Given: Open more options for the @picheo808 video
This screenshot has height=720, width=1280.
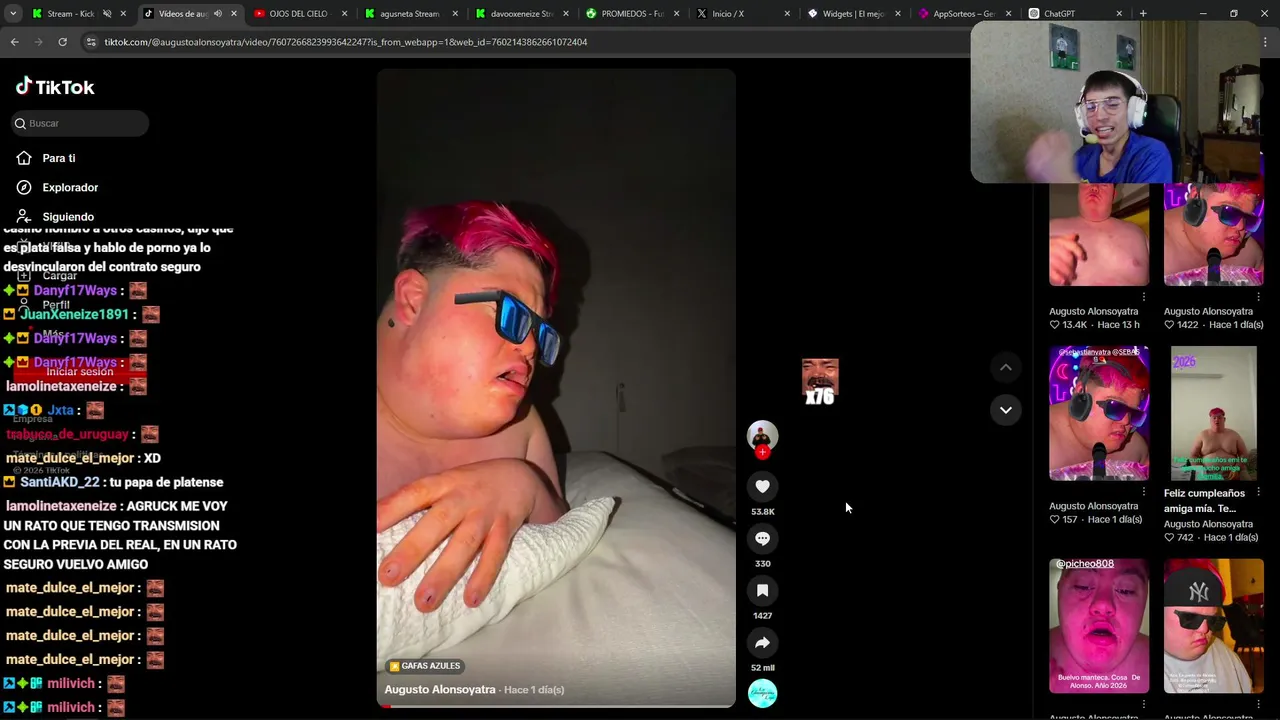Looking at the screenshot, I should pos(1144,704).
